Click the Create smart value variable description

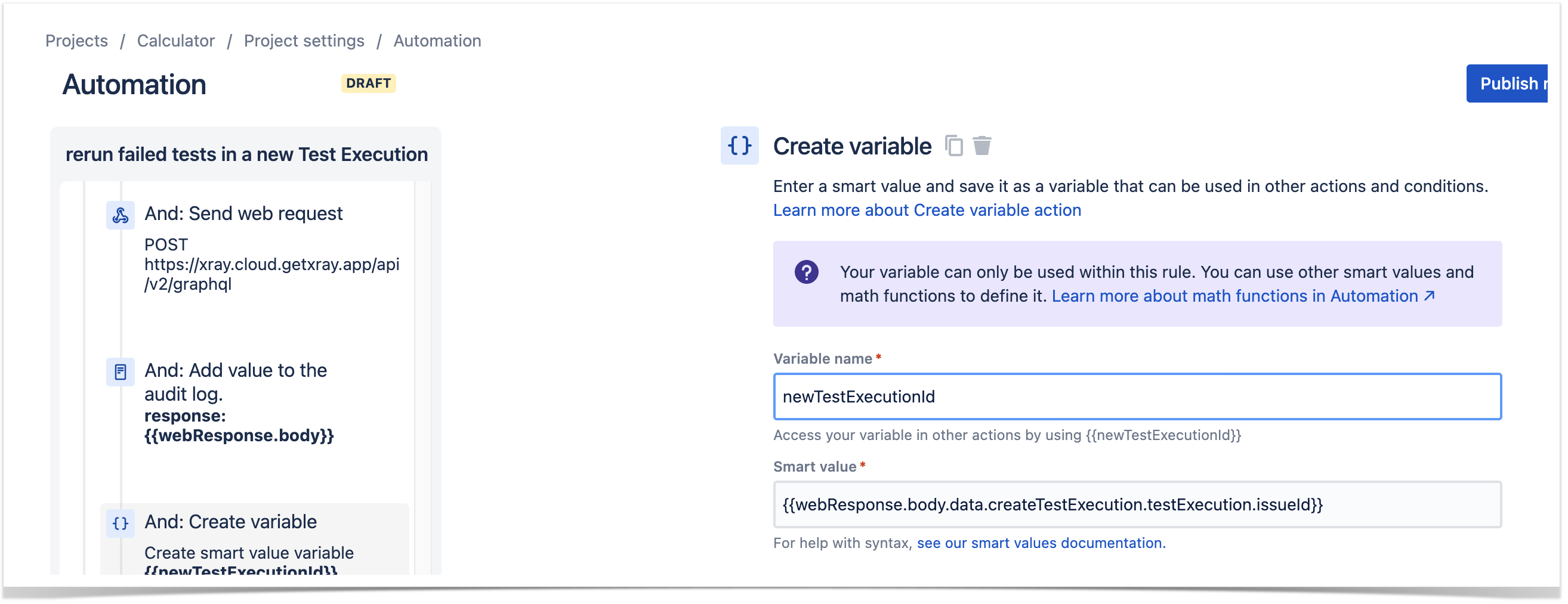point(249,553)
